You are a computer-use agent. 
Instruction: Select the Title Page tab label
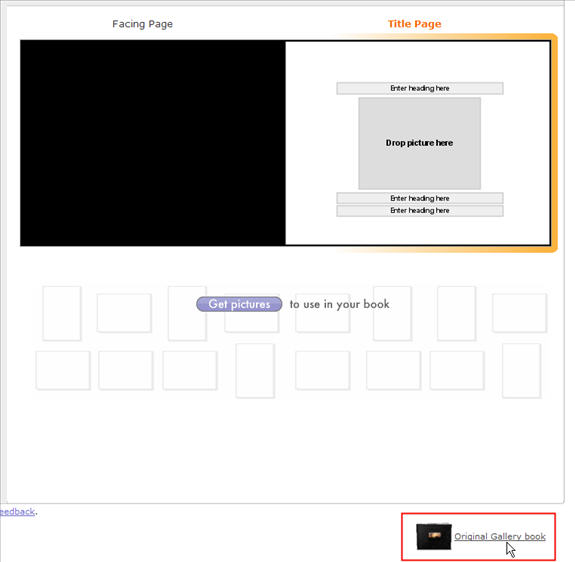pos(414,24)
